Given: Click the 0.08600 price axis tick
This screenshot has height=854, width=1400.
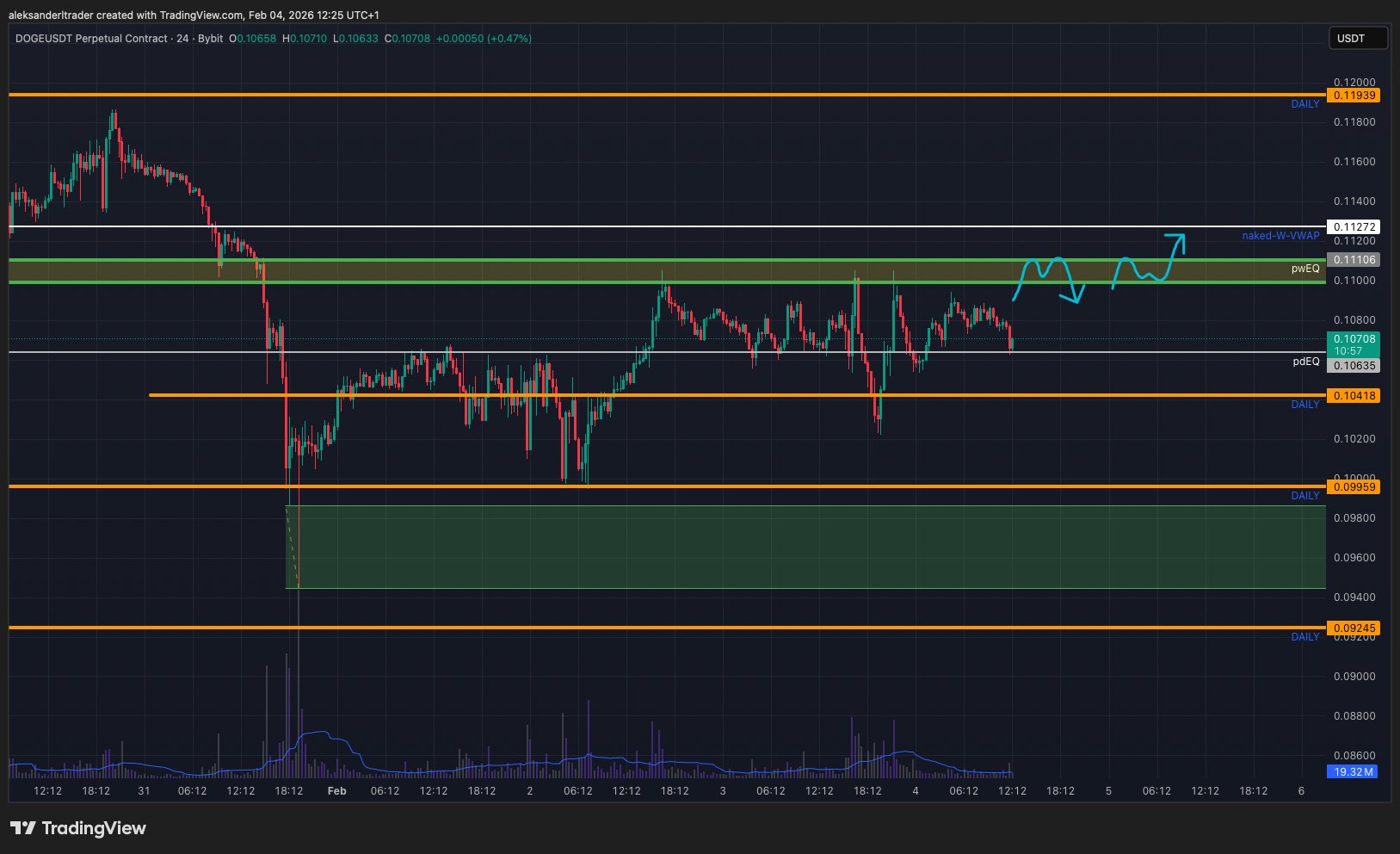Looking at the screenshot, I should pyautogui.click(x=1354, y=756).
